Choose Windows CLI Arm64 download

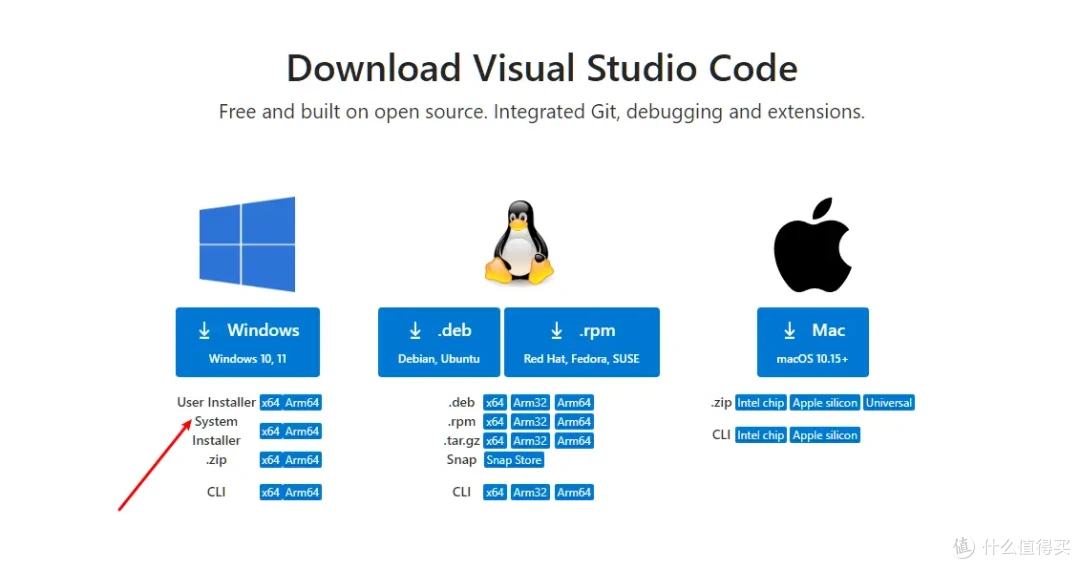point(302,492)
